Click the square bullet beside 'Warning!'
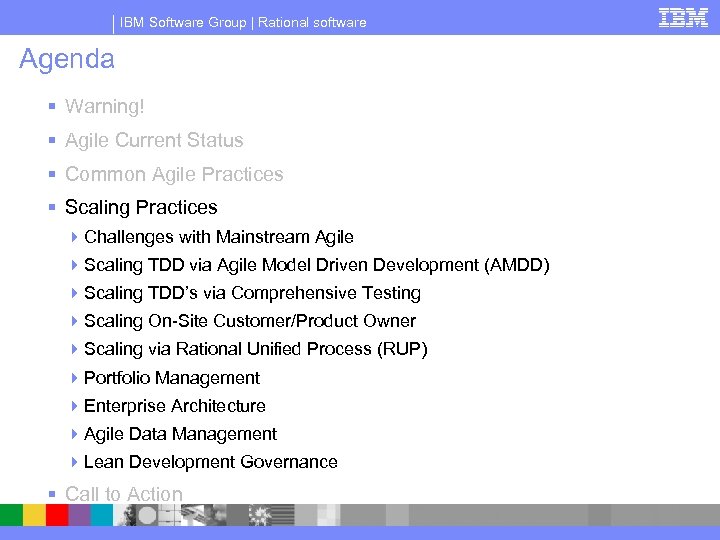This screenshot has width=720, height=540. [x=52, y=107]
